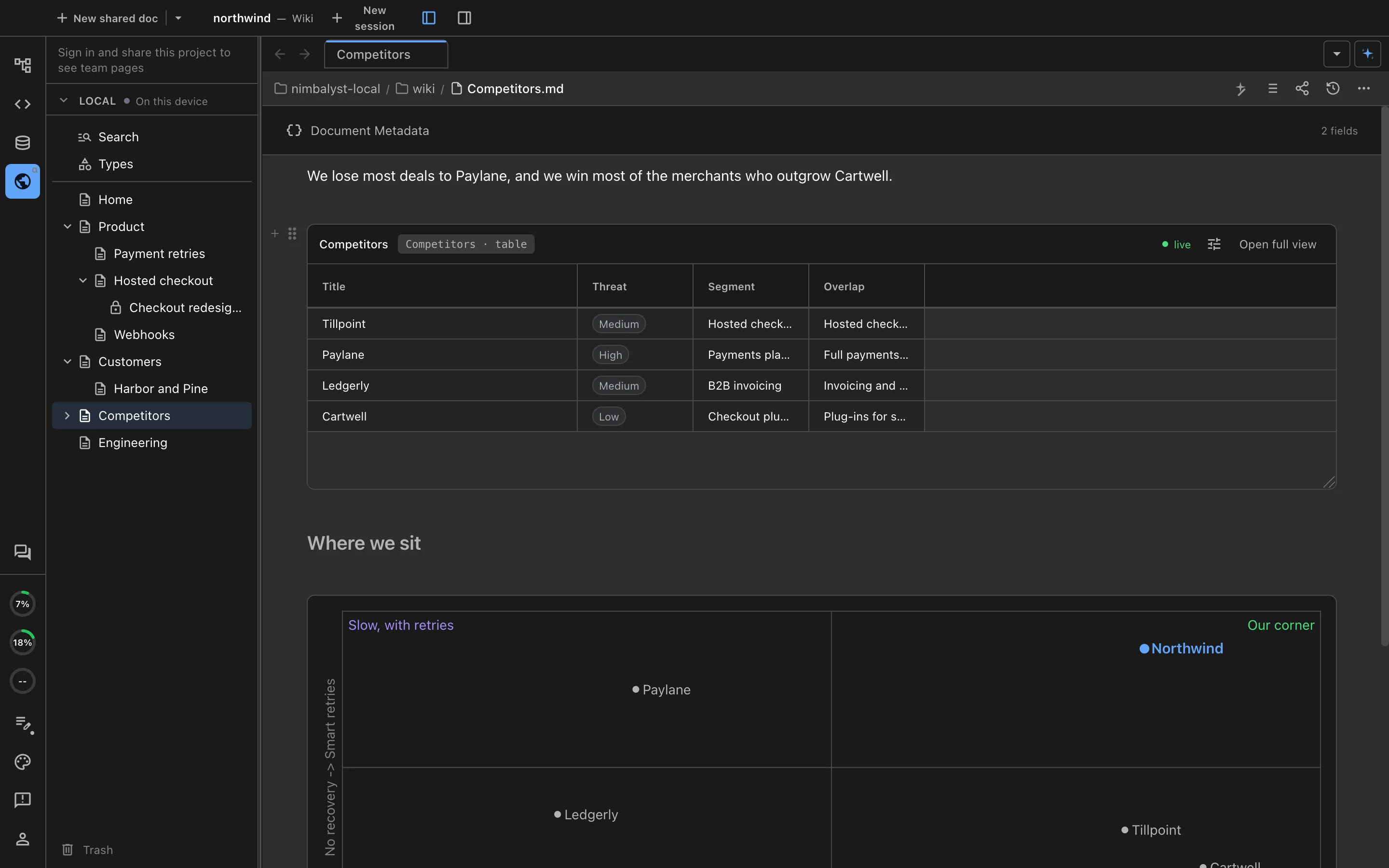The width and height of the screenshot is (1389, 868).
Task: Click nimbalyst-local breadcrumb folder
Action: (327, 88)
